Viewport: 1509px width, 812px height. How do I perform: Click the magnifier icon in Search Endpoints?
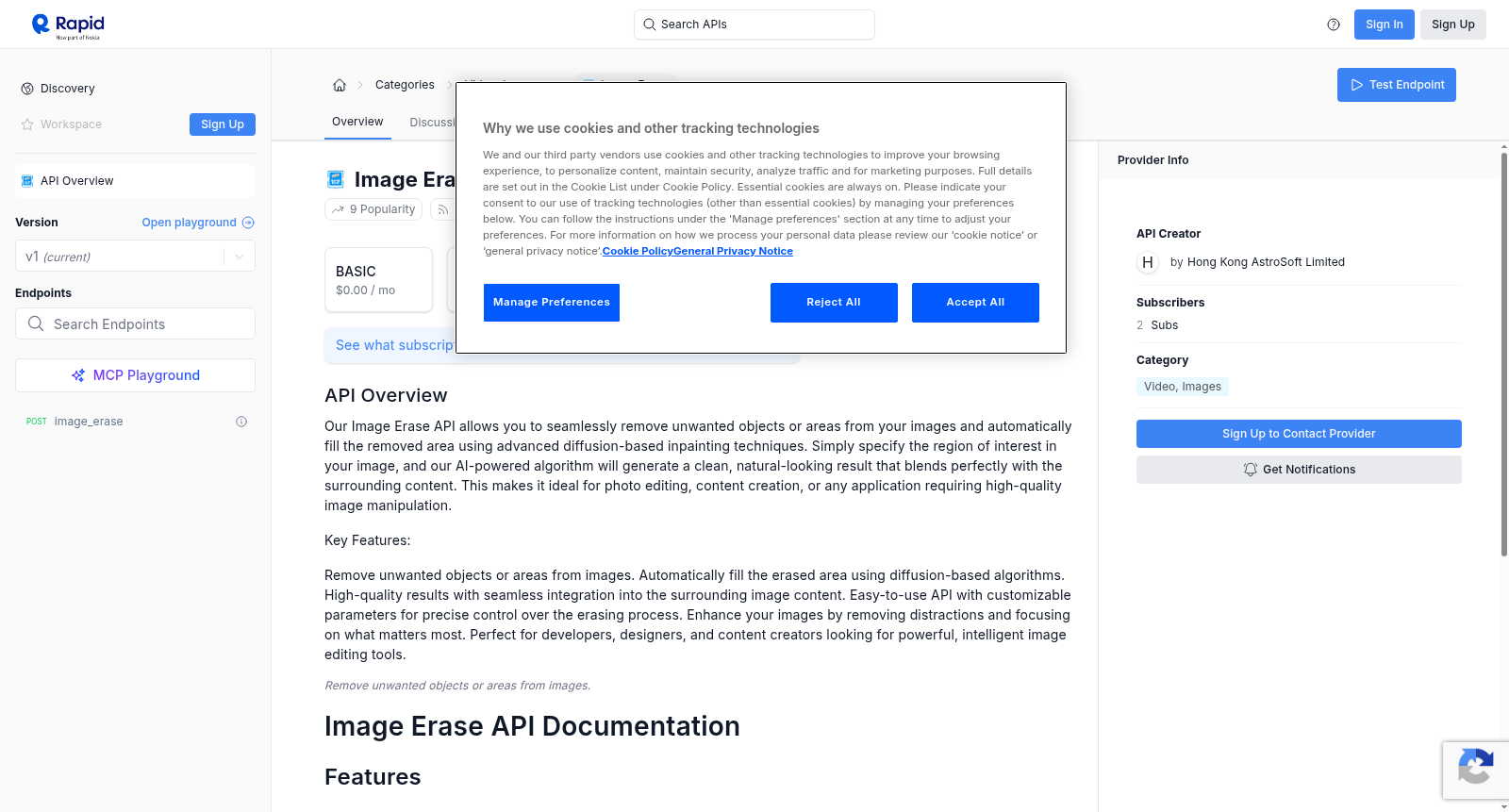[x=36, y=323]
